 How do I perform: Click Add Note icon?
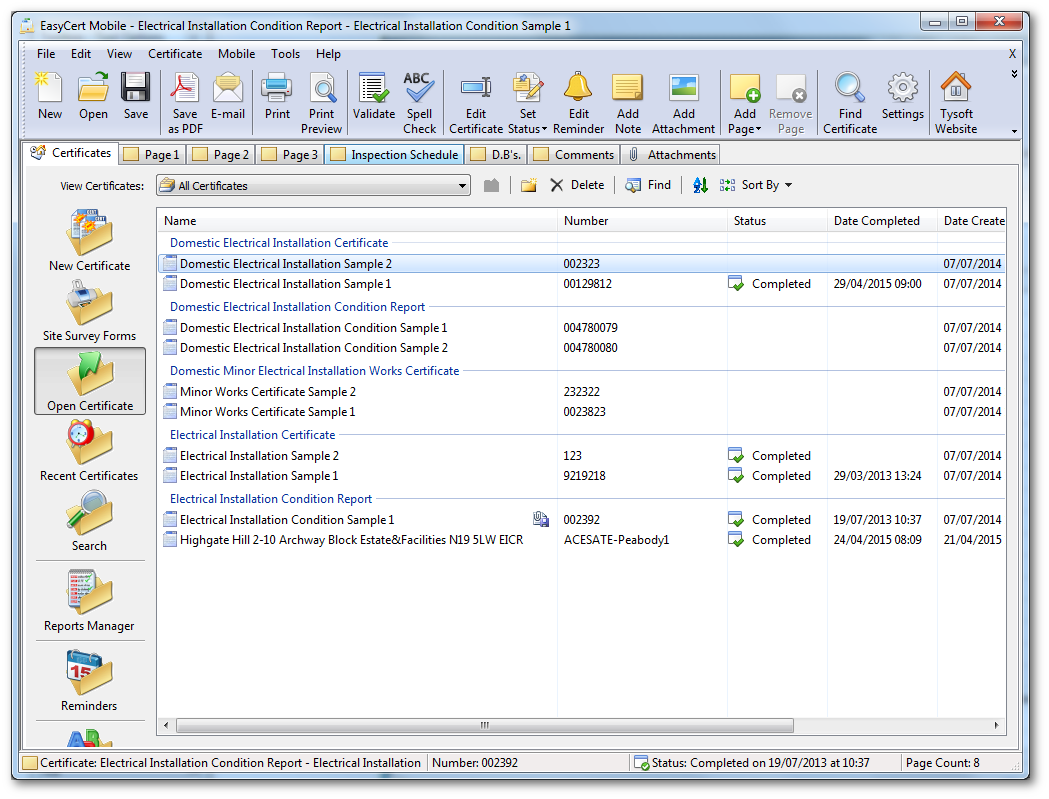coord(628,103)
